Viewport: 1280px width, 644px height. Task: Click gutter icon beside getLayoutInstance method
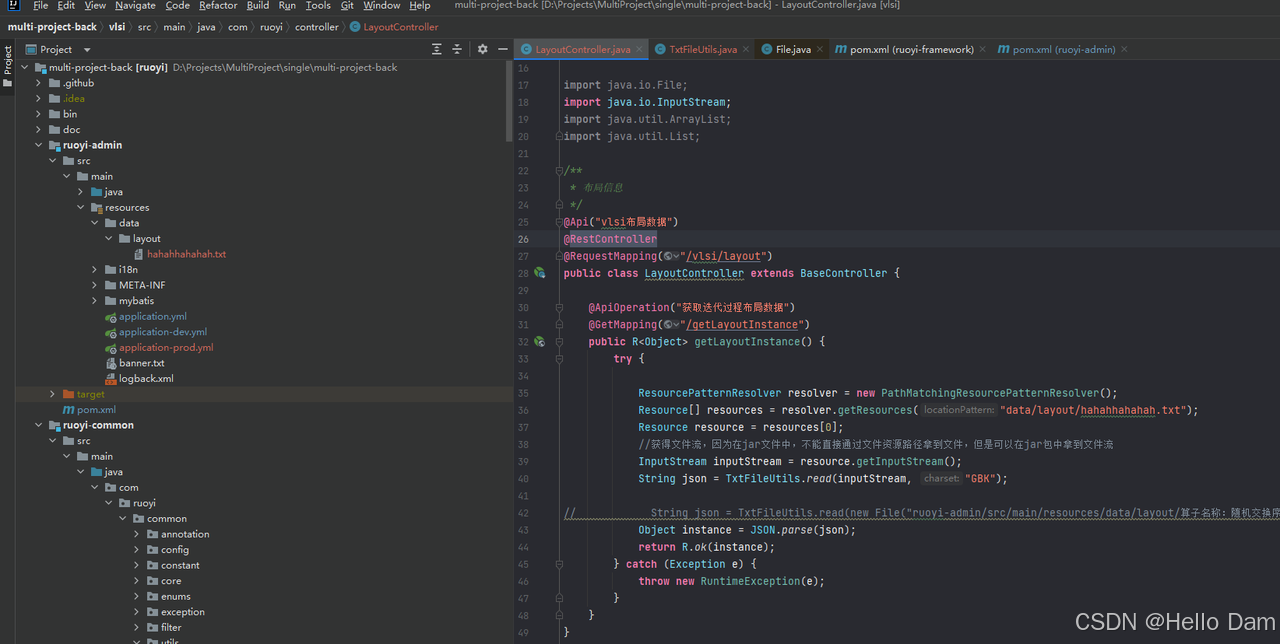[539, 341]
